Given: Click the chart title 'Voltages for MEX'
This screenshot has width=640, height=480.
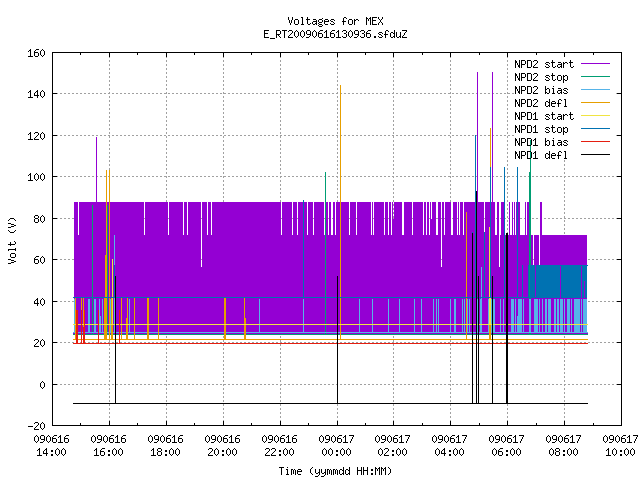Looking at the screenshot, I should 335,21.
